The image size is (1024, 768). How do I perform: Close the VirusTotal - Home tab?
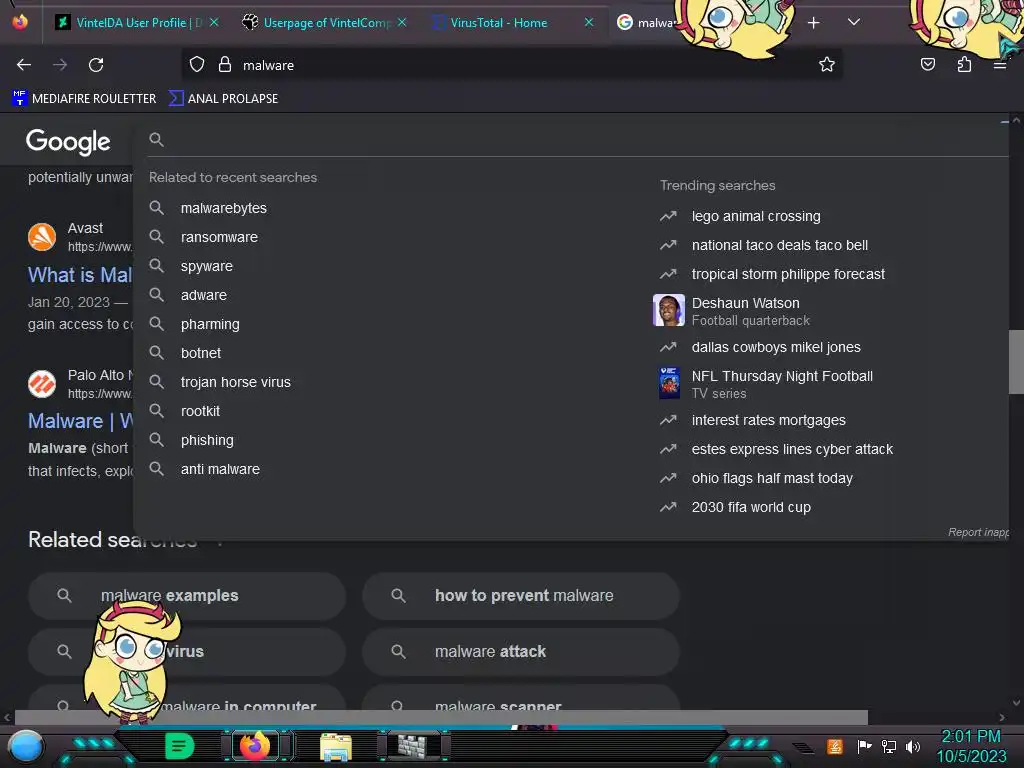pyautogui.click(x=588, y=22)
